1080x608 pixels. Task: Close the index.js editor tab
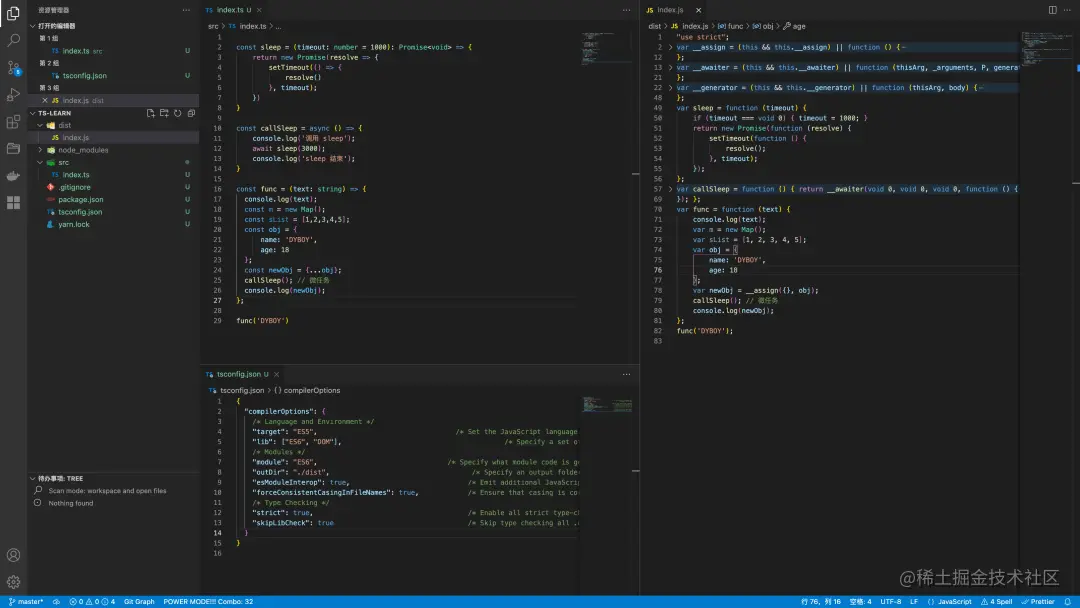pyautogui.click(x=698, y=10)
